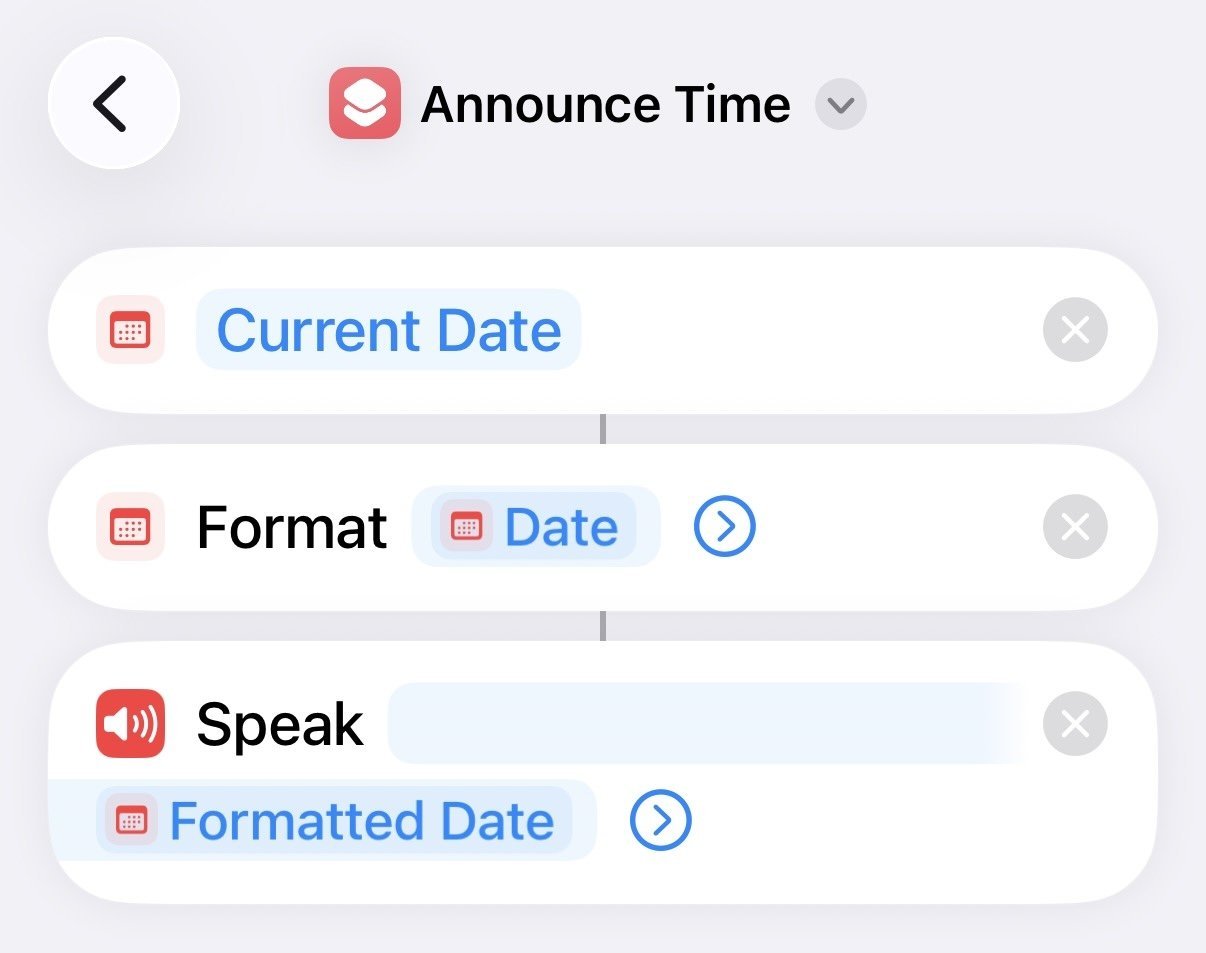Select the Formatted Date variable token

[x=360, y=821]
